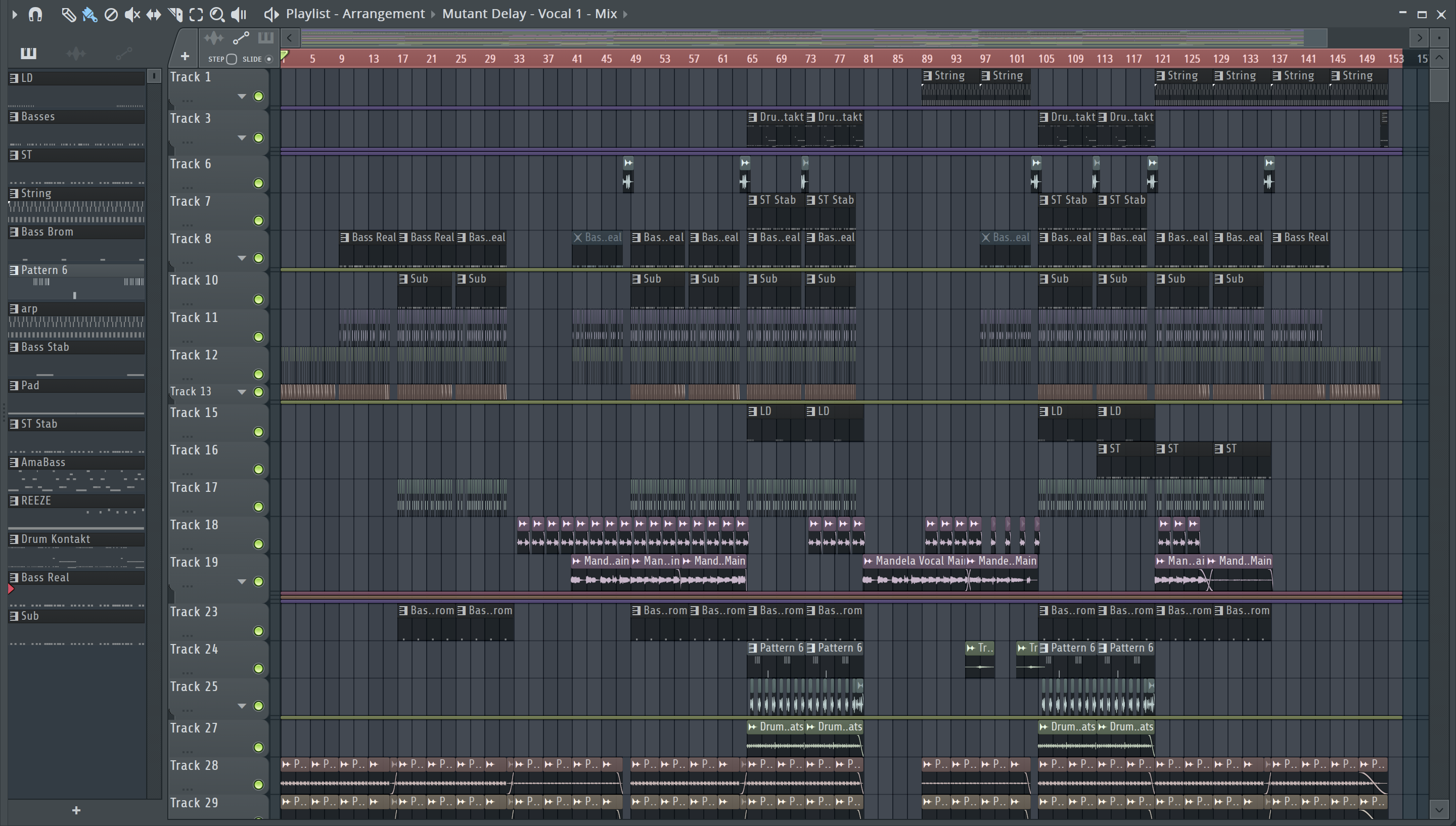The height and width of the screenshot is (826, 1456).
Task: Select the Slice tool
Action: click(175, 14)
